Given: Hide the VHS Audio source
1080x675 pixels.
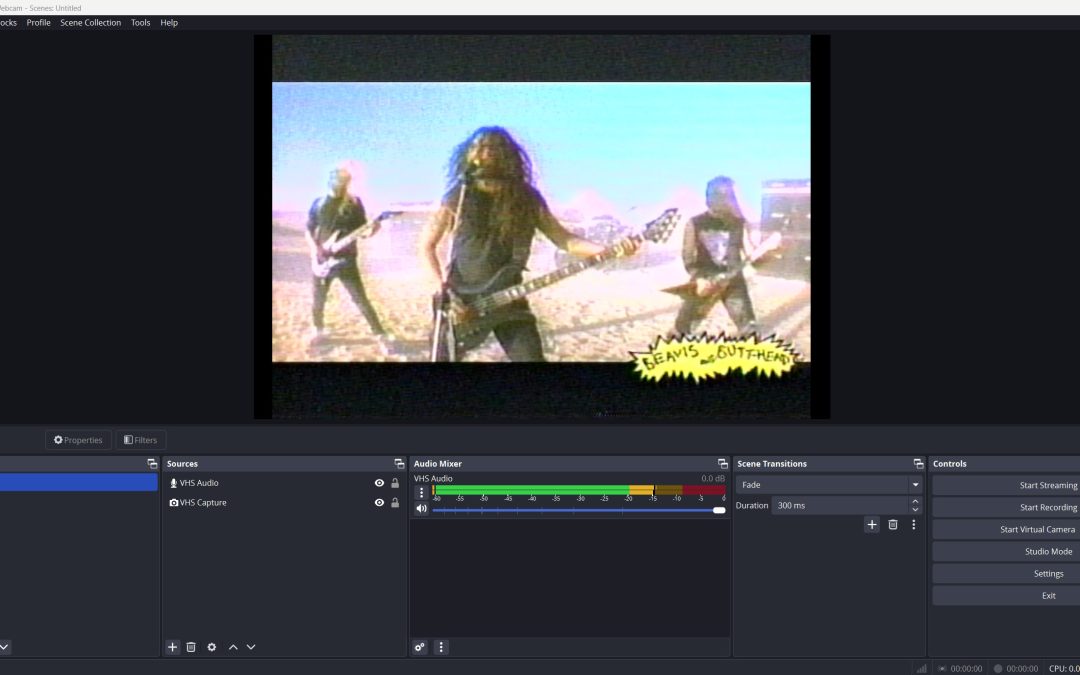Looking at the screenshot, I should coord(379,483).
